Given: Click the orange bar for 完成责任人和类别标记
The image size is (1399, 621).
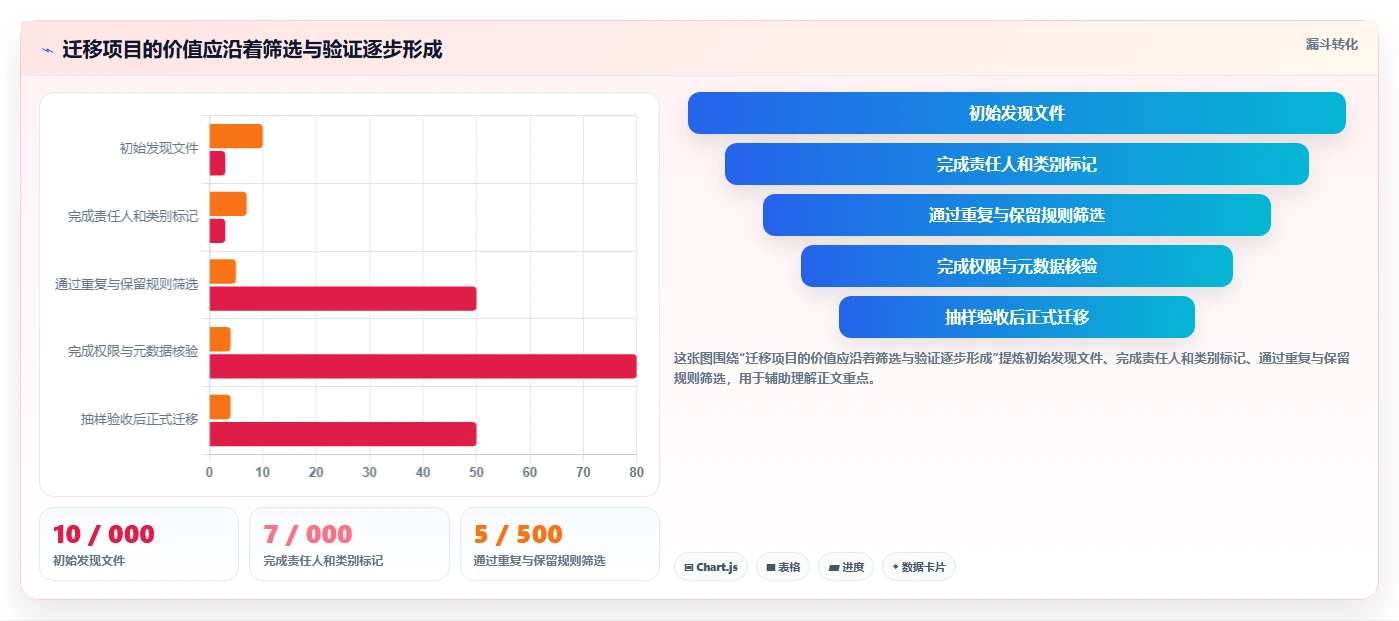Looking at the screenshot, I should point(228,204).
